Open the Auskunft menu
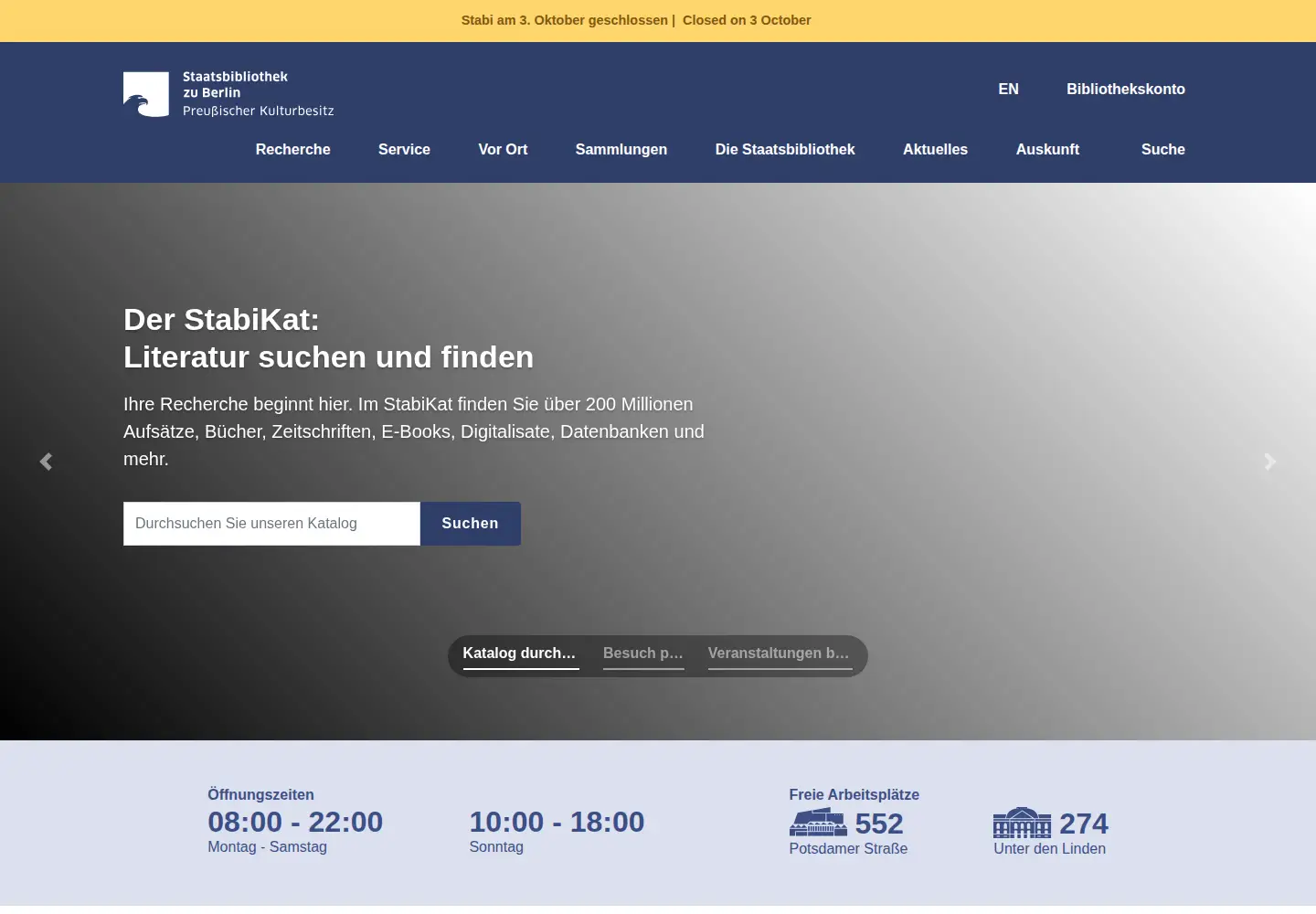The height and width of the screenshot is (914, 1316). (1047, 149)
